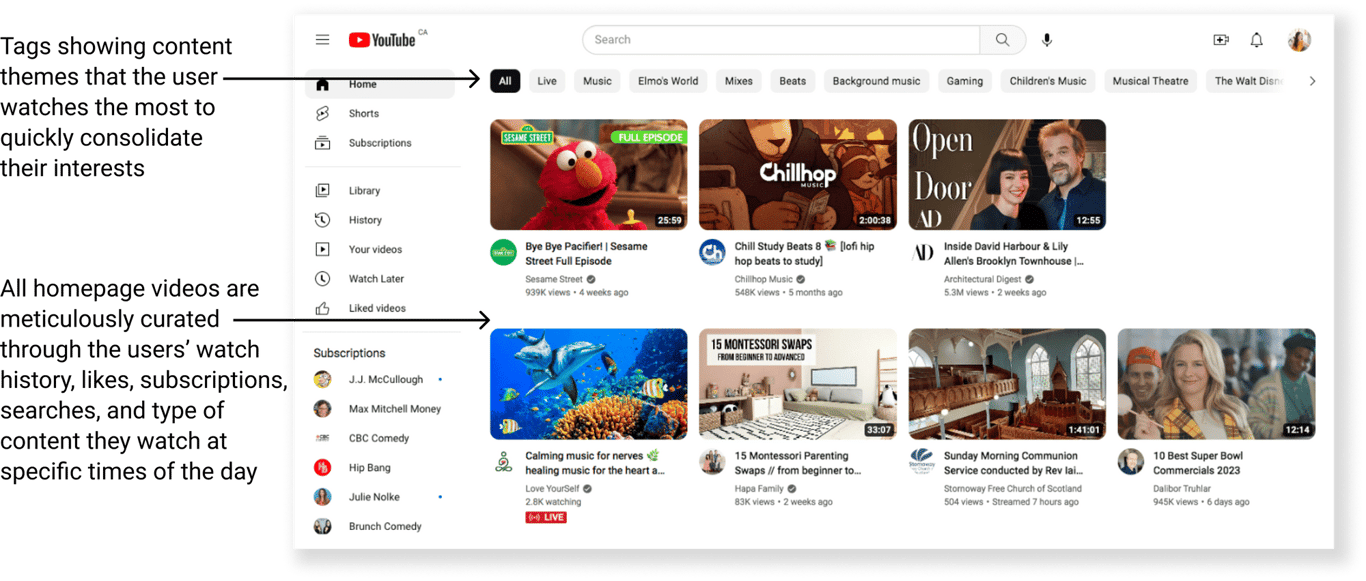Click the Chillhop Music channel name
The width and height of the screenshot is (1366, 581).
[763, 280]
